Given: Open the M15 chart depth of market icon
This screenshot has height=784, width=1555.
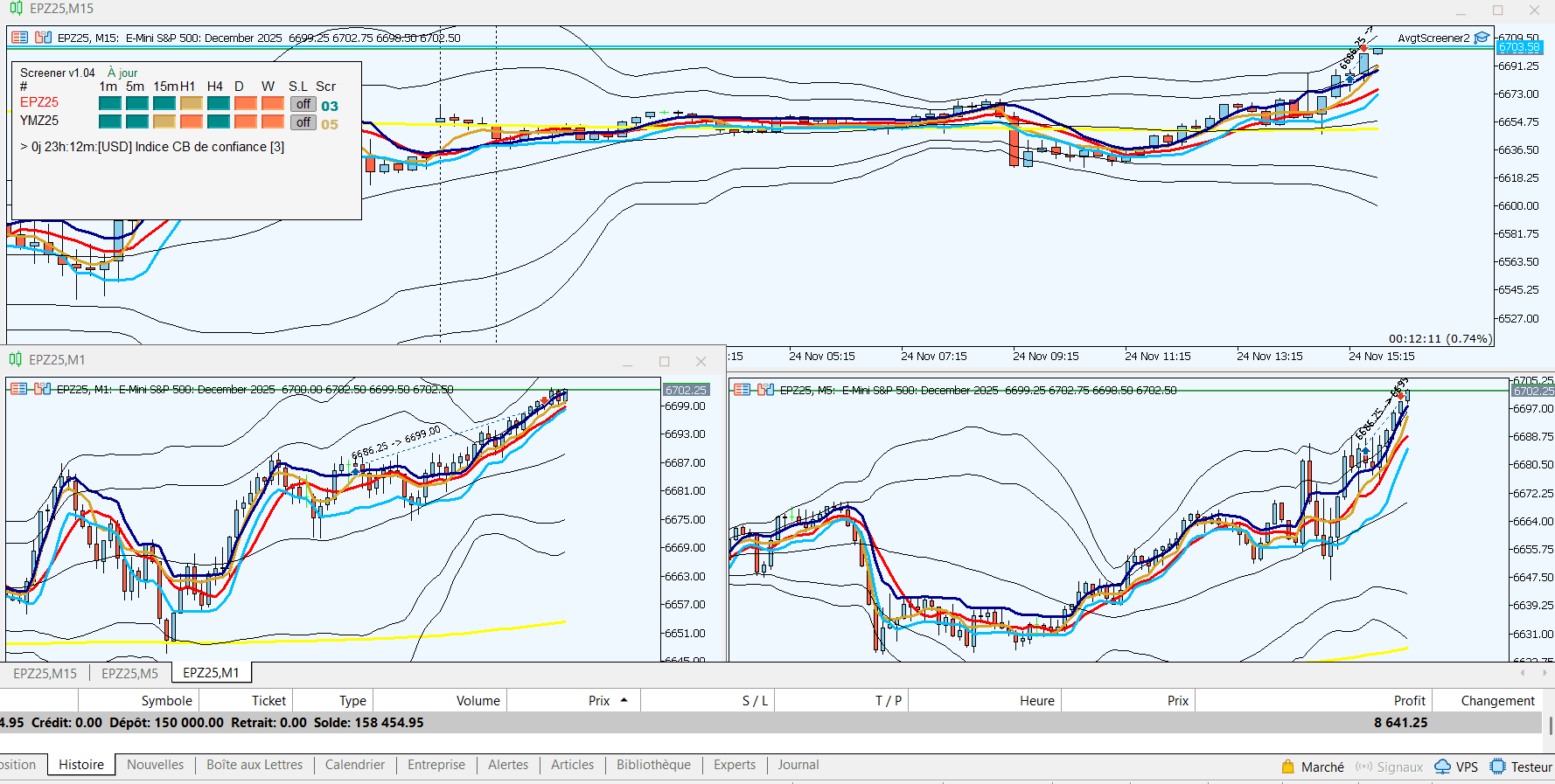Looking at the screenshot, I should pos(43,38).
